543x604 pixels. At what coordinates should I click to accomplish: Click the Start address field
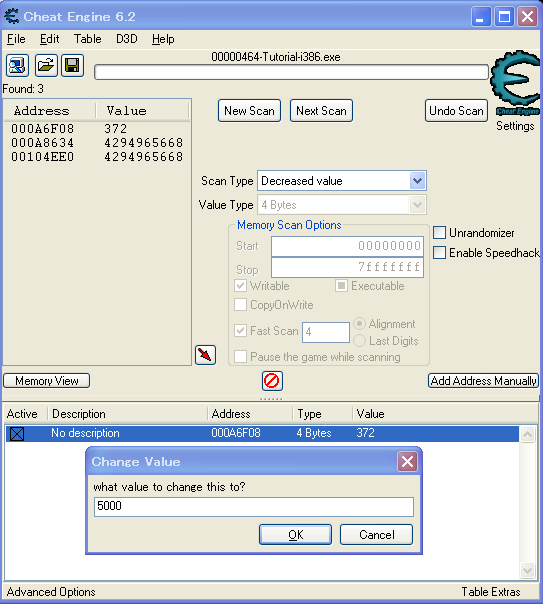347,246
